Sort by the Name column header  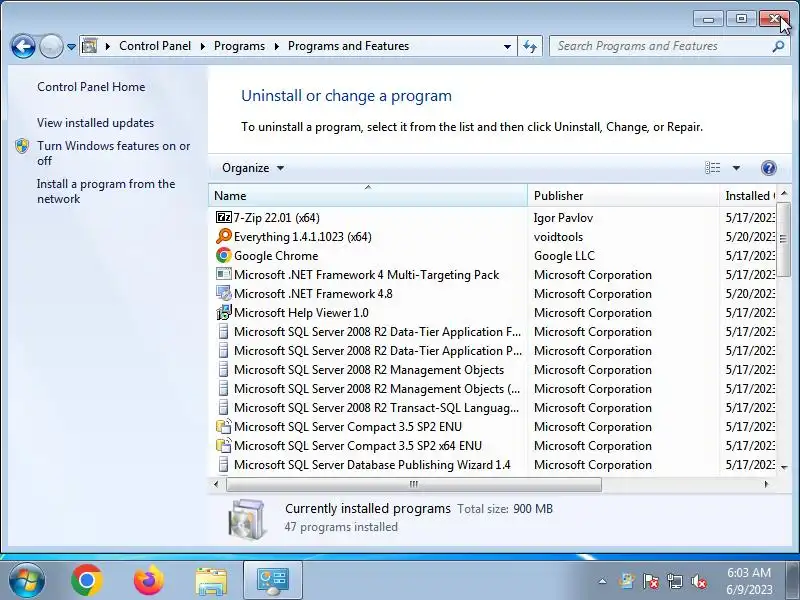pos(368,195)
